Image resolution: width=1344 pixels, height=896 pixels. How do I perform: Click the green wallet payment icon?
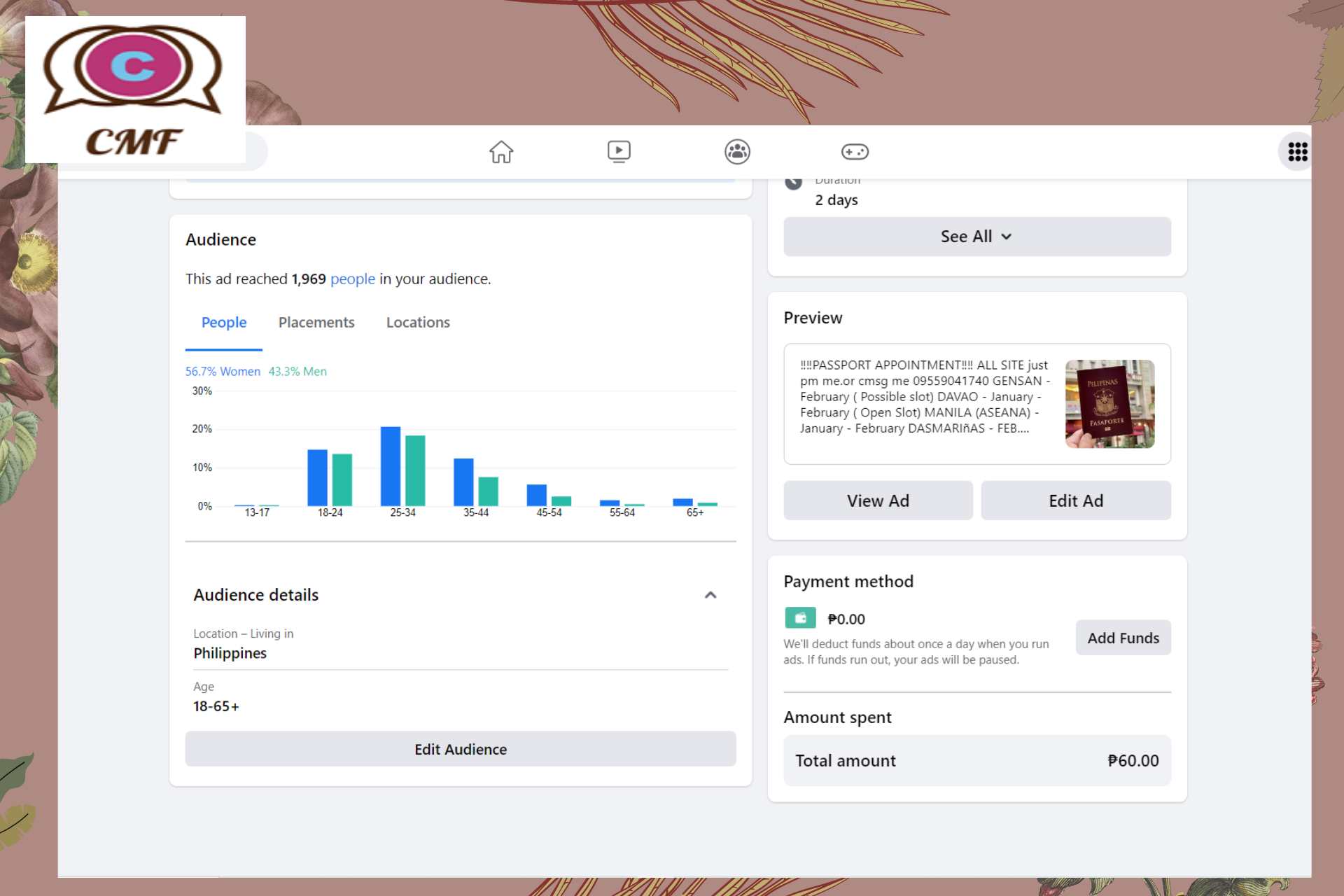point(800,618)
